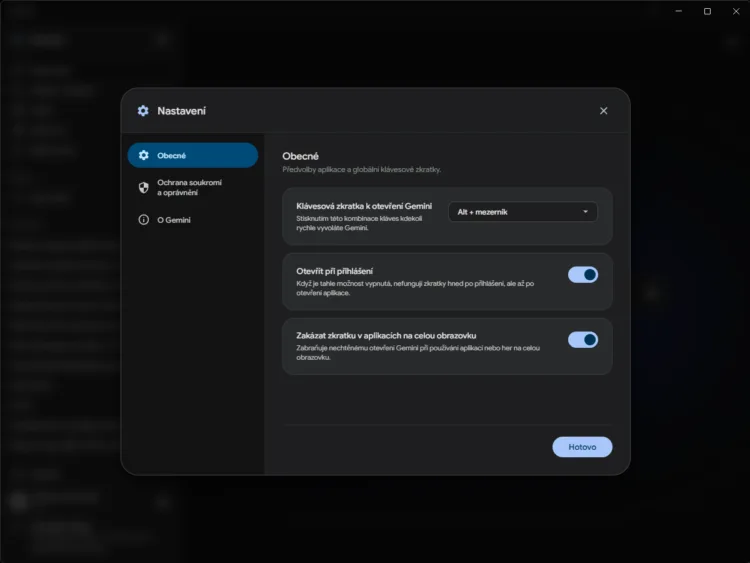
Task: Close the Gemini app window
Action: point(736,11)
